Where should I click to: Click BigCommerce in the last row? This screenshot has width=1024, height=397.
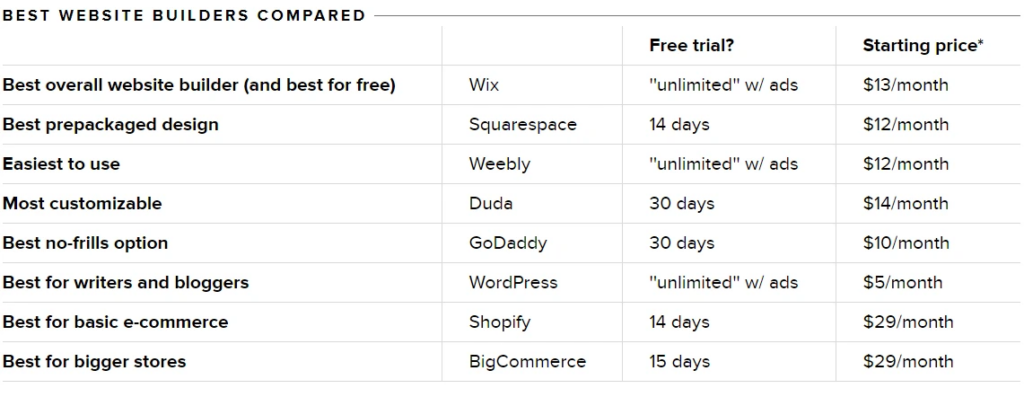click(527, 362)
